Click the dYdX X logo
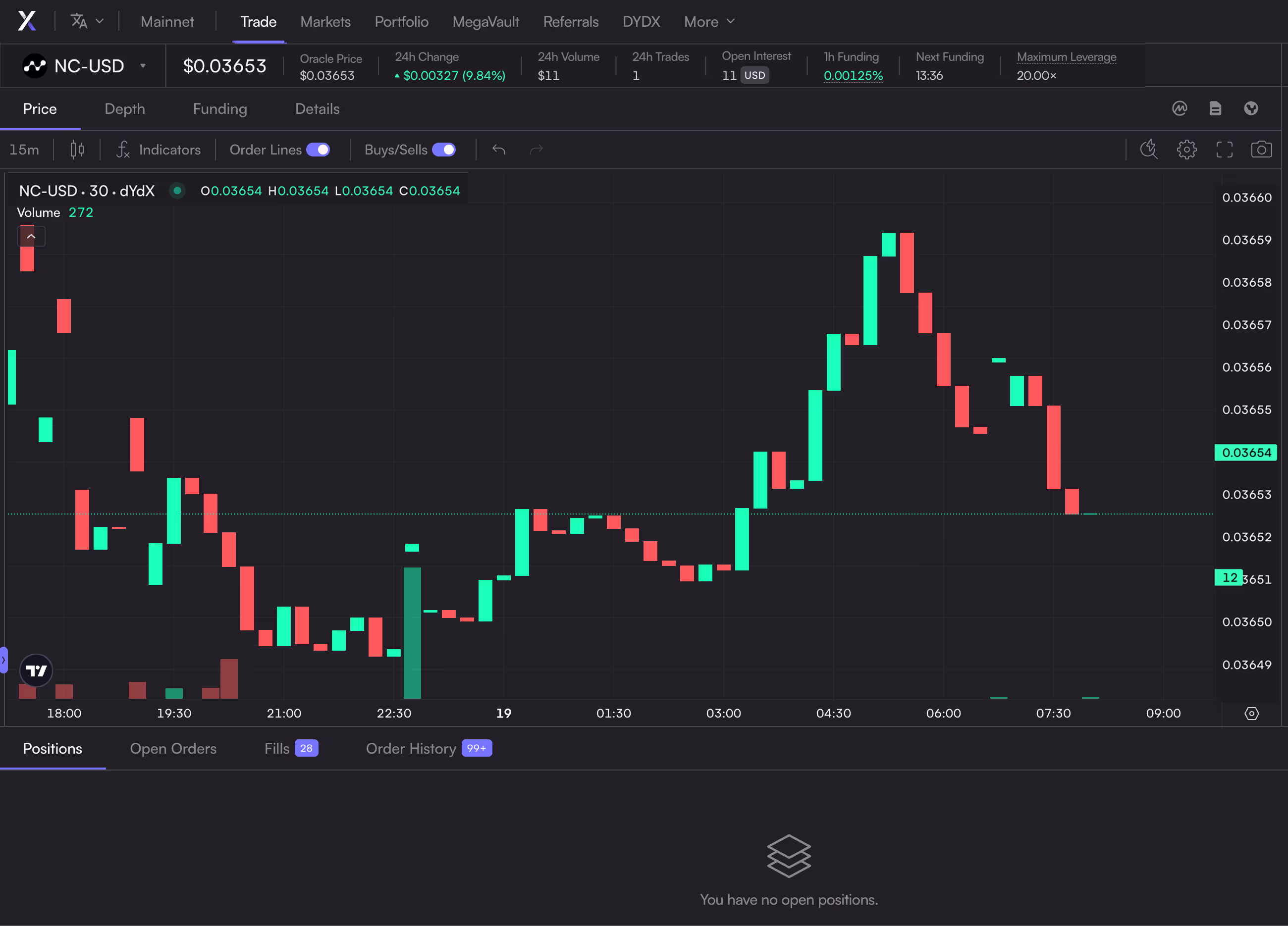 (27, 22)
